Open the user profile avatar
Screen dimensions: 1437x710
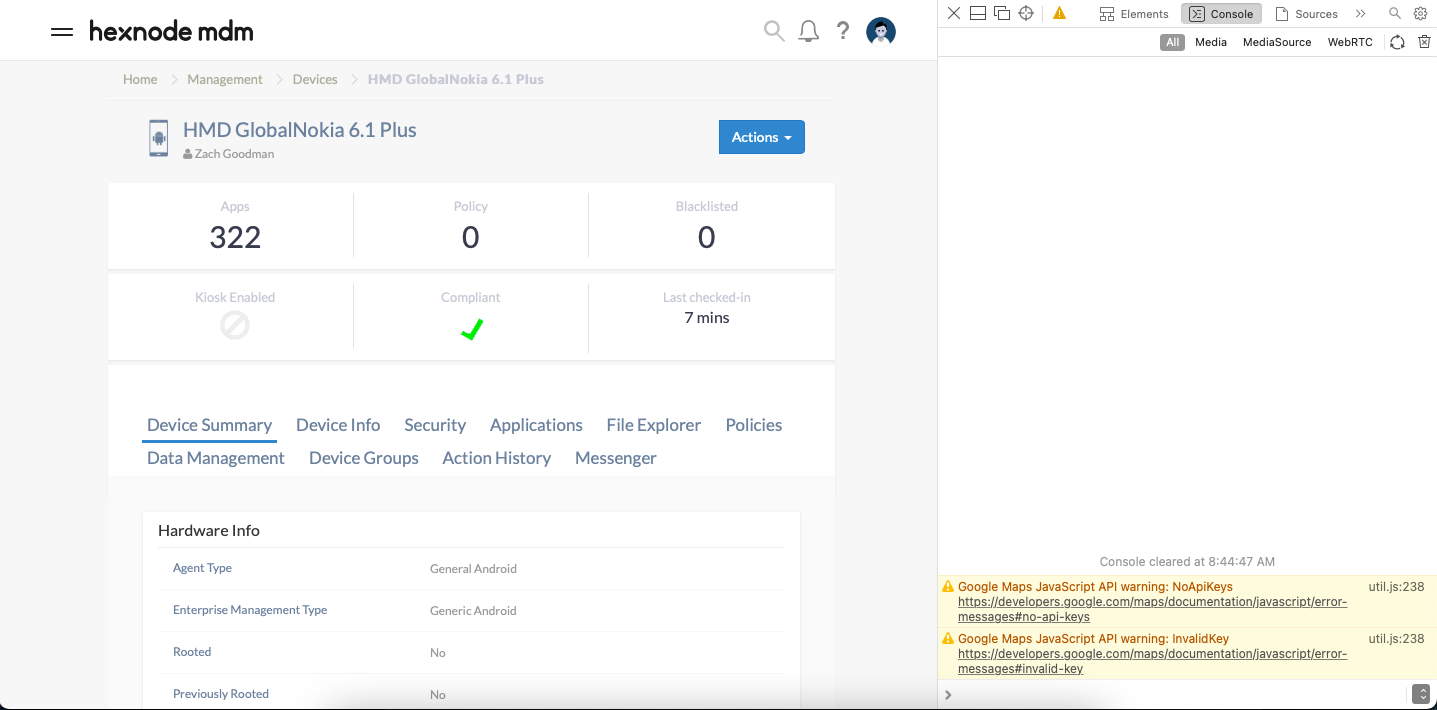pyautogui.click(x=881, y=31)
